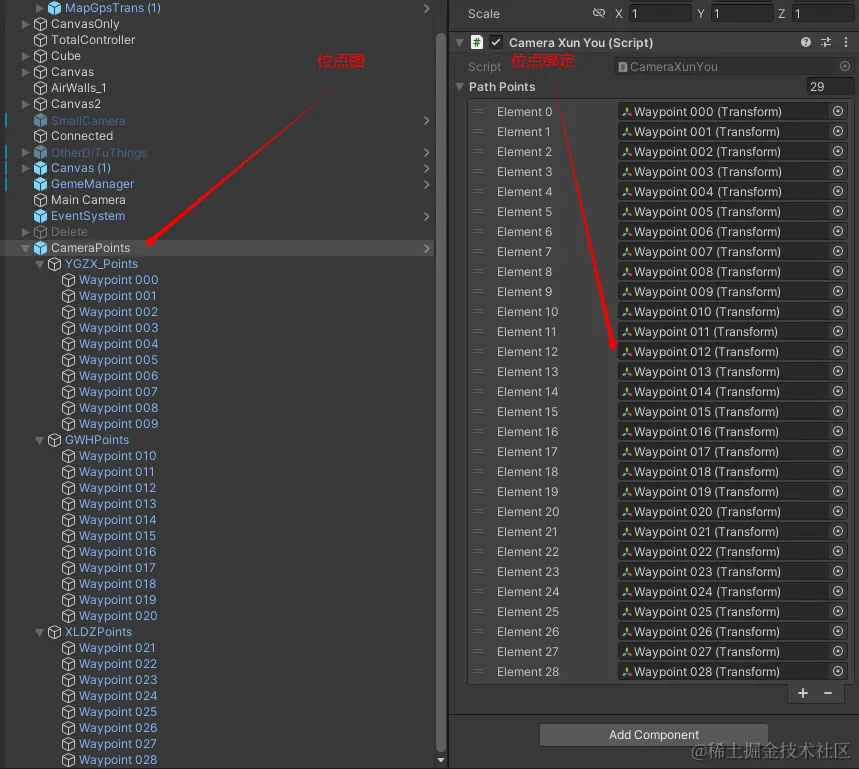
Task: Disable the Camera Xun You script checkbox
Action: point(496,42)
